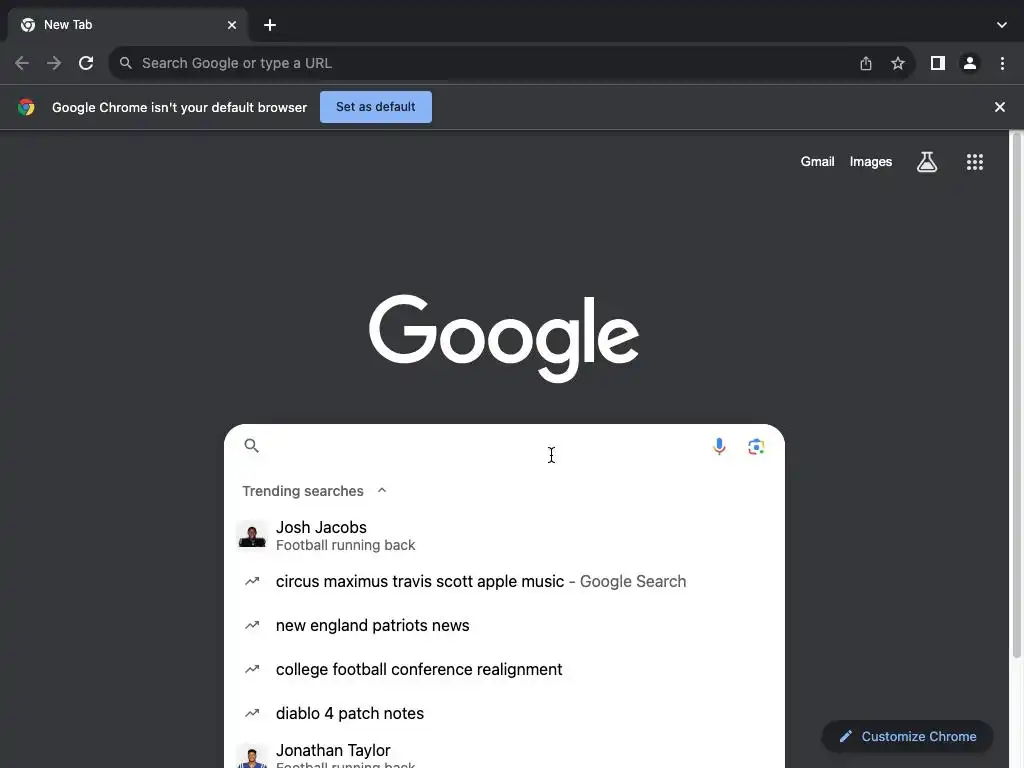Image resolution: width=1024 pixels, height=768 pixels.
Task: Close the New Tab tab
Action: (232, 25)
